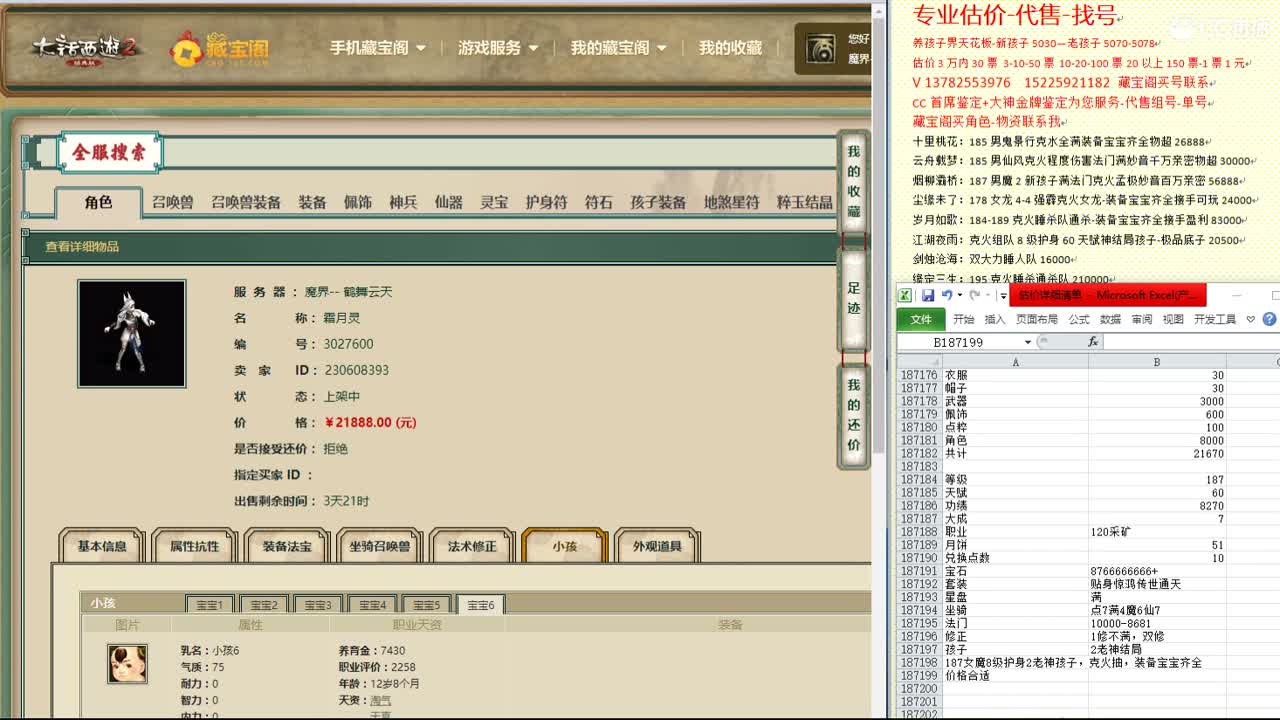This screenshot has width=1280, height=720.
Task: Open the 地煞星符 category tab
Action: pos(731,202)
